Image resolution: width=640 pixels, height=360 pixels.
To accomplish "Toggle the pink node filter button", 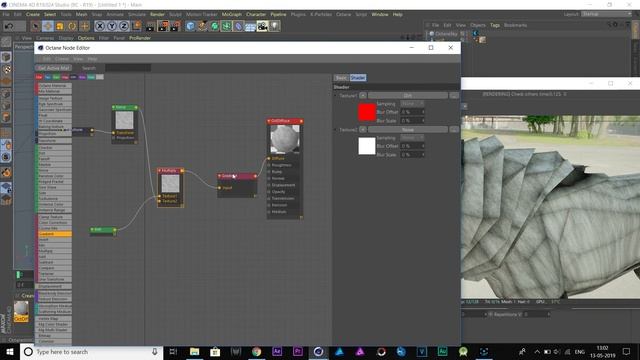I will [x=65, y=77].
